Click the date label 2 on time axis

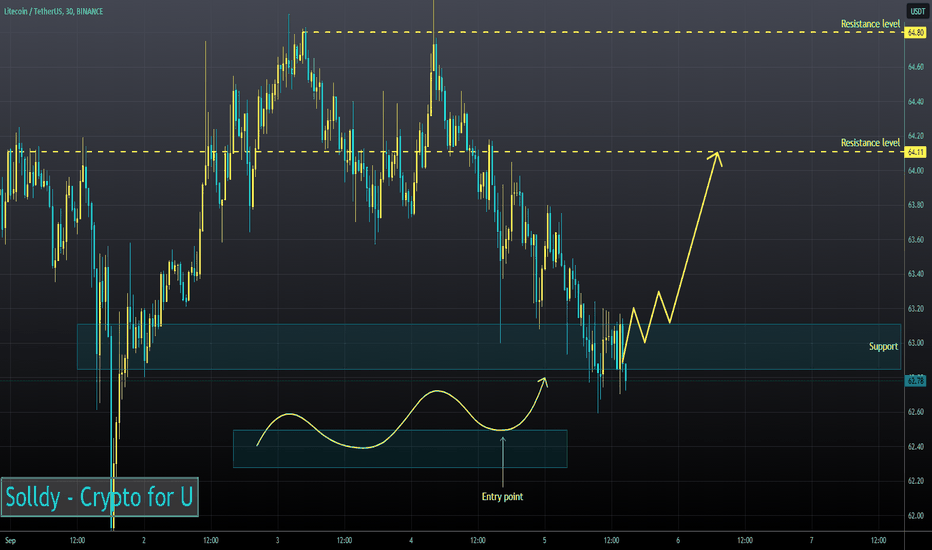tap(144, 540)
